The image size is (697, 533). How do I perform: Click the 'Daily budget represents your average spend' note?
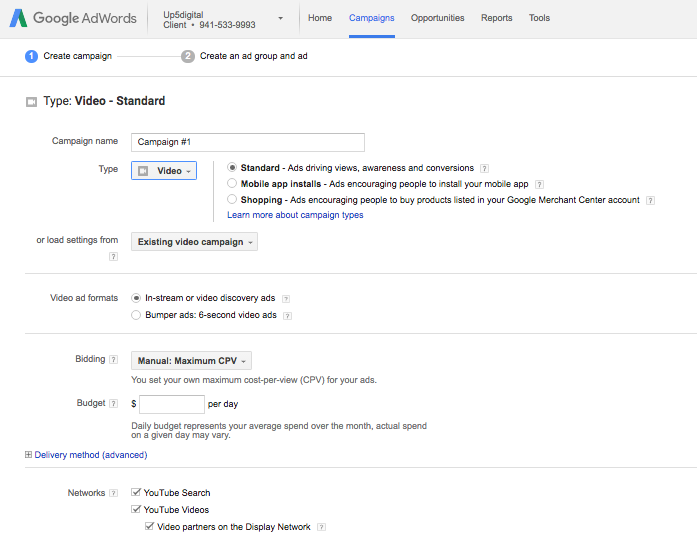click(x=279, y=430)
